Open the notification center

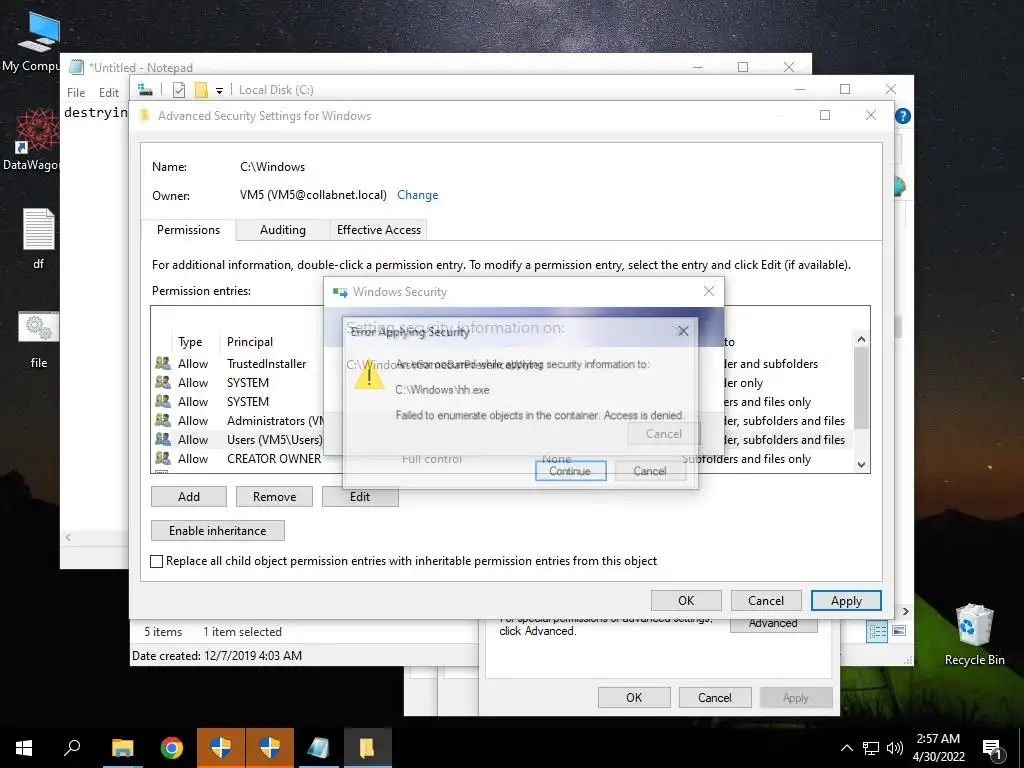[993, 749]
